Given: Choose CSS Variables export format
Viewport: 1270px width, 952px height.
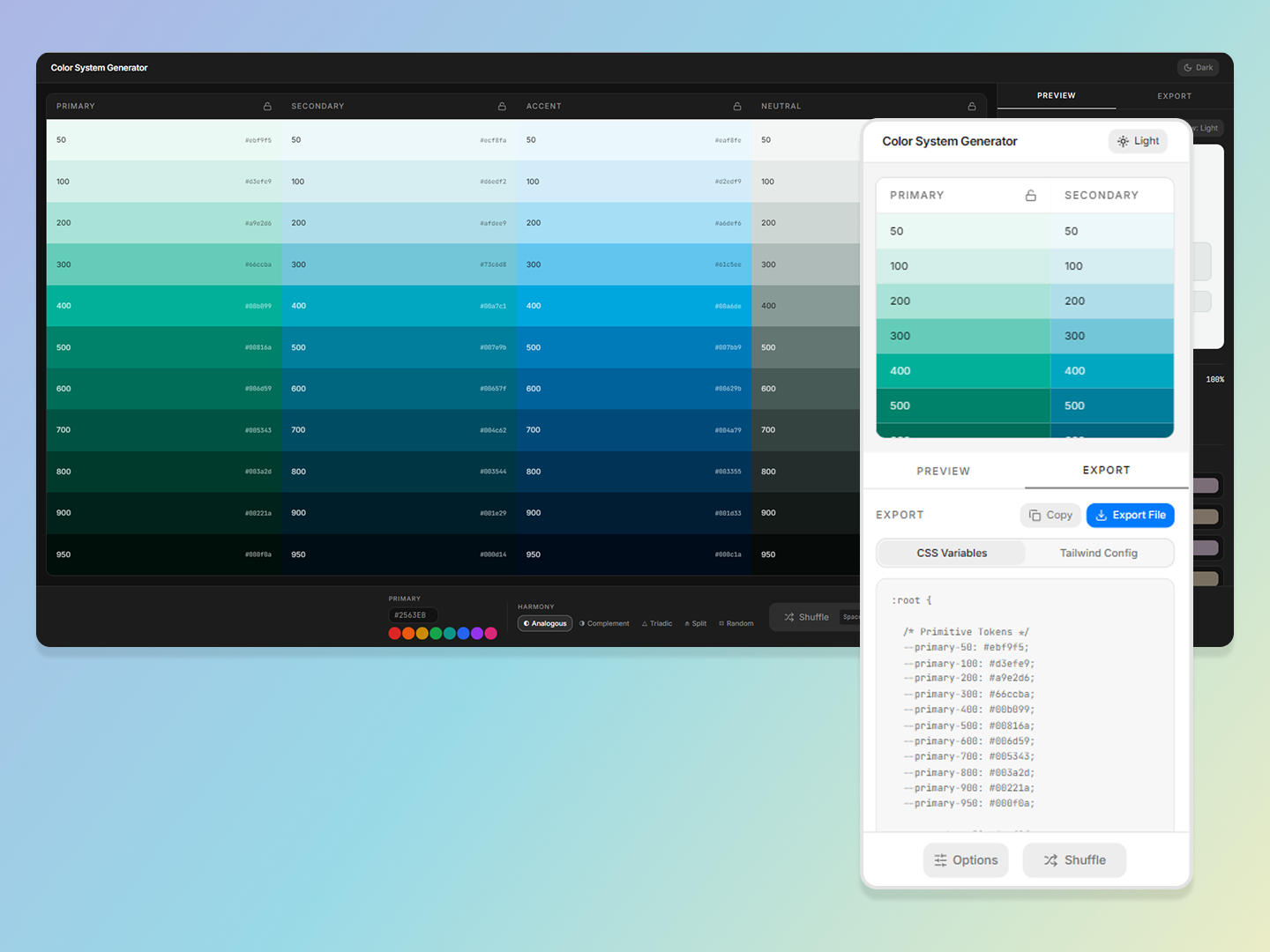Looking at the screenshot, I should point(952,554).
